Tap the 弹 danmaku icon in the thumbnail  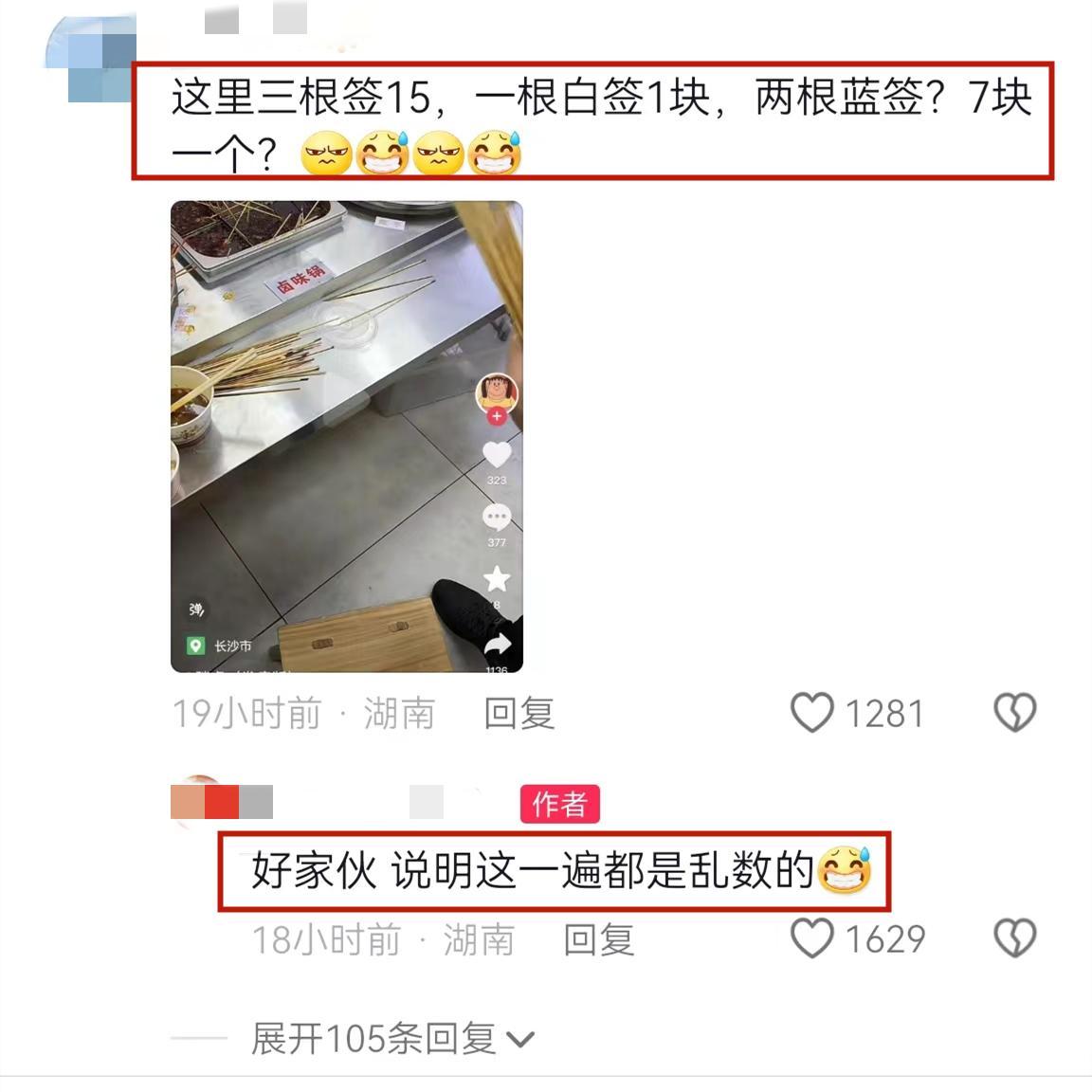(196, 610)
